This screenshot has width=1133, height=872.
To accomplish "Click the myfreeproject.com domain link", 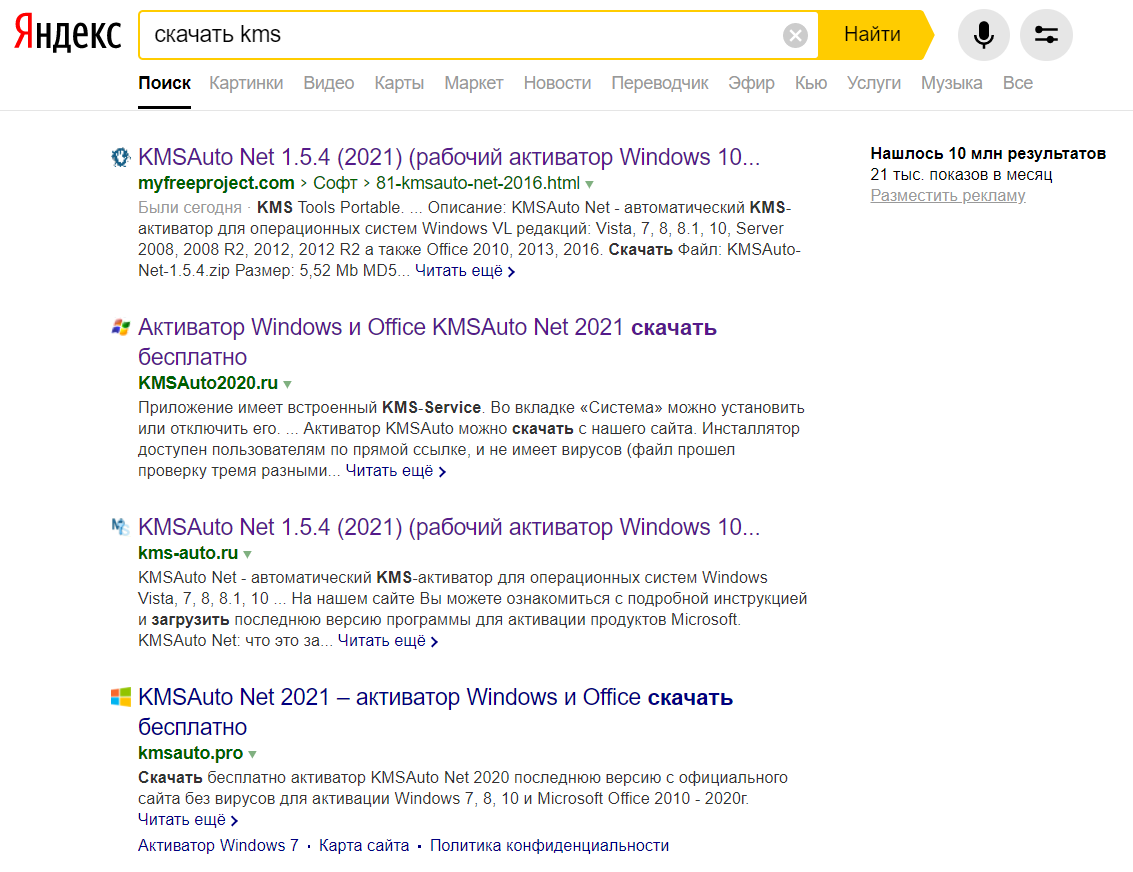I will point(216,184).
